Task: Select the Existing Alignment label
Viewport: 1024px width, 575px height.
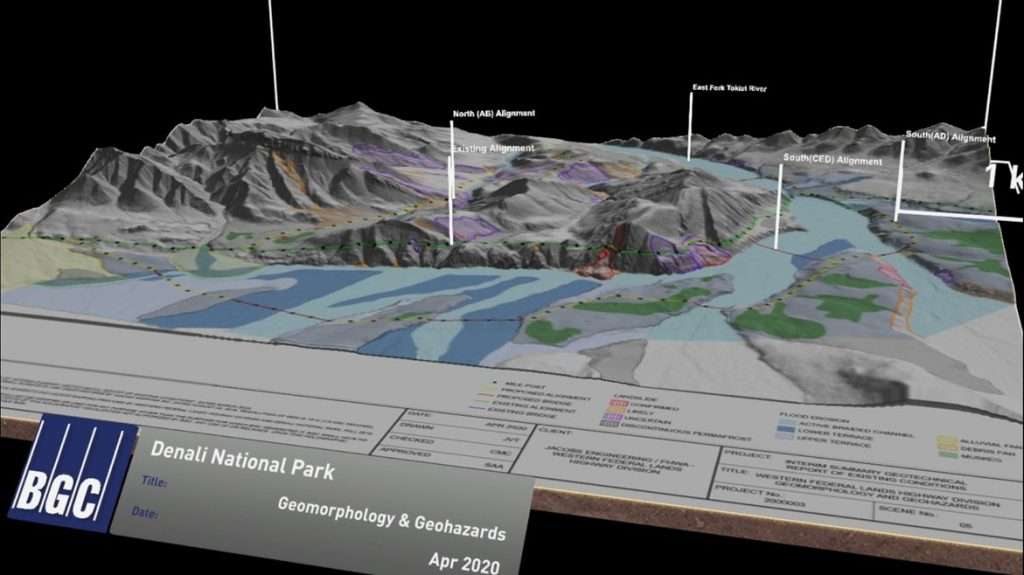Action: click(493, 148)
